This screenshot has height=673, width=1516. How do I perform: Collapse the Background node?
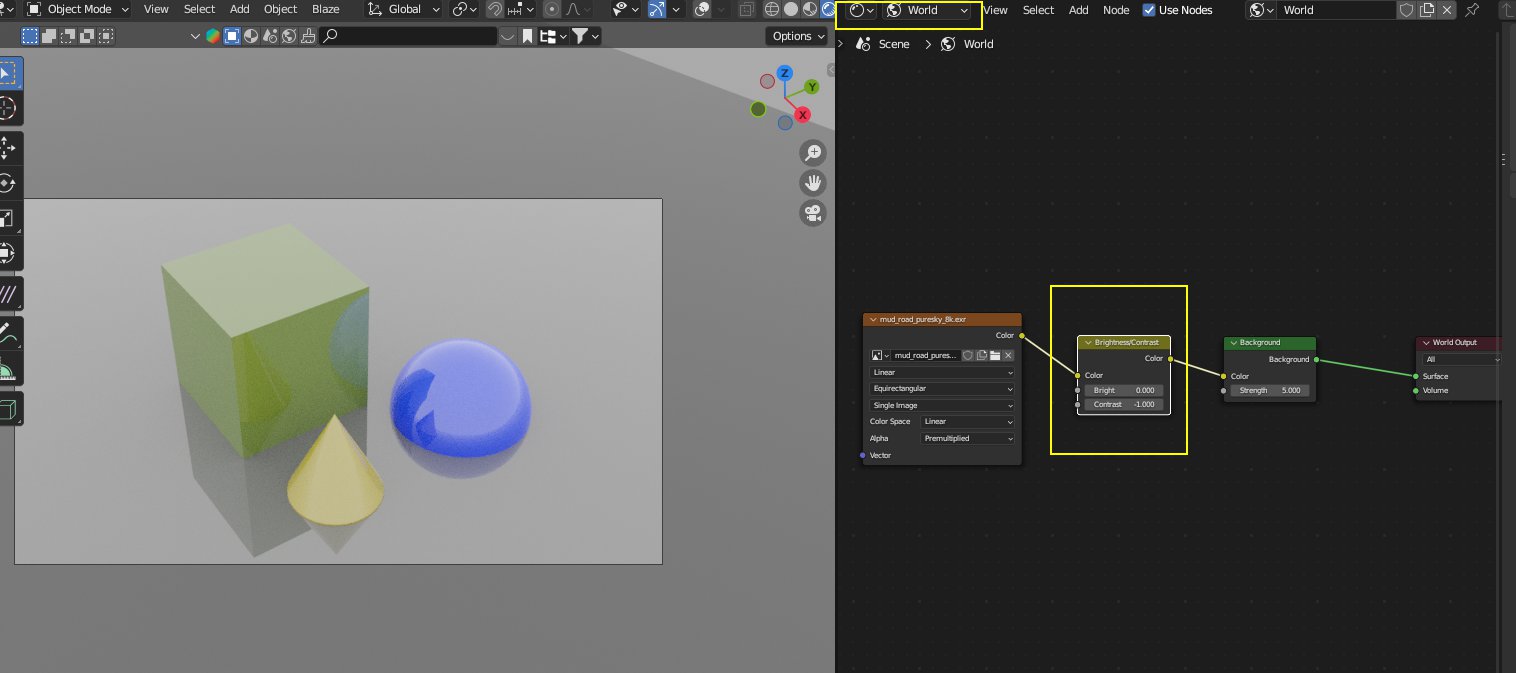point(1233,343)
